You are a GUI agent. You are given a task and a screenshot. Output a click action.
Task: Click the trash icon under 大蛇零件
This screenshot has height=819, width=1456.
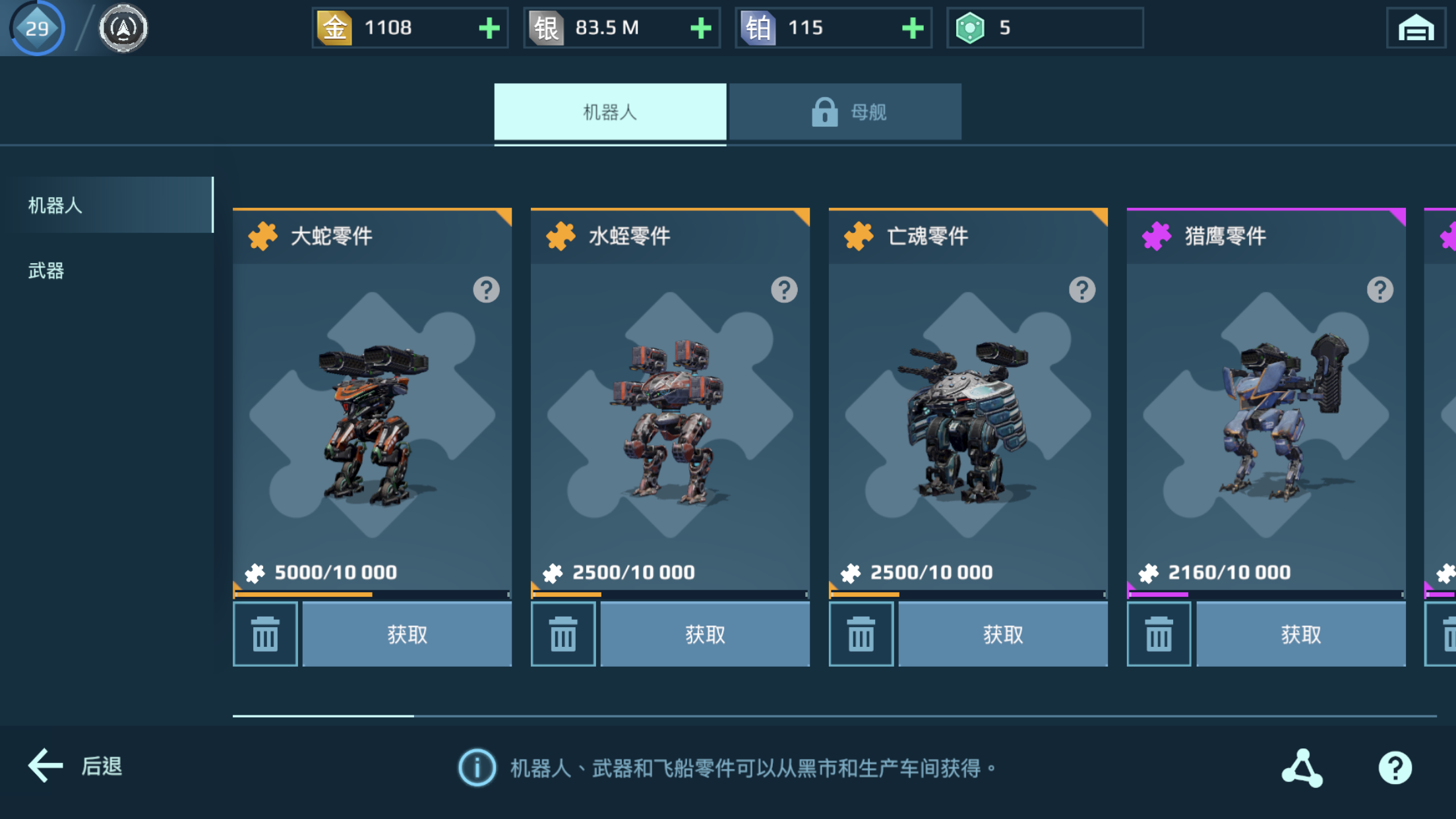click(x=265, y=634)
